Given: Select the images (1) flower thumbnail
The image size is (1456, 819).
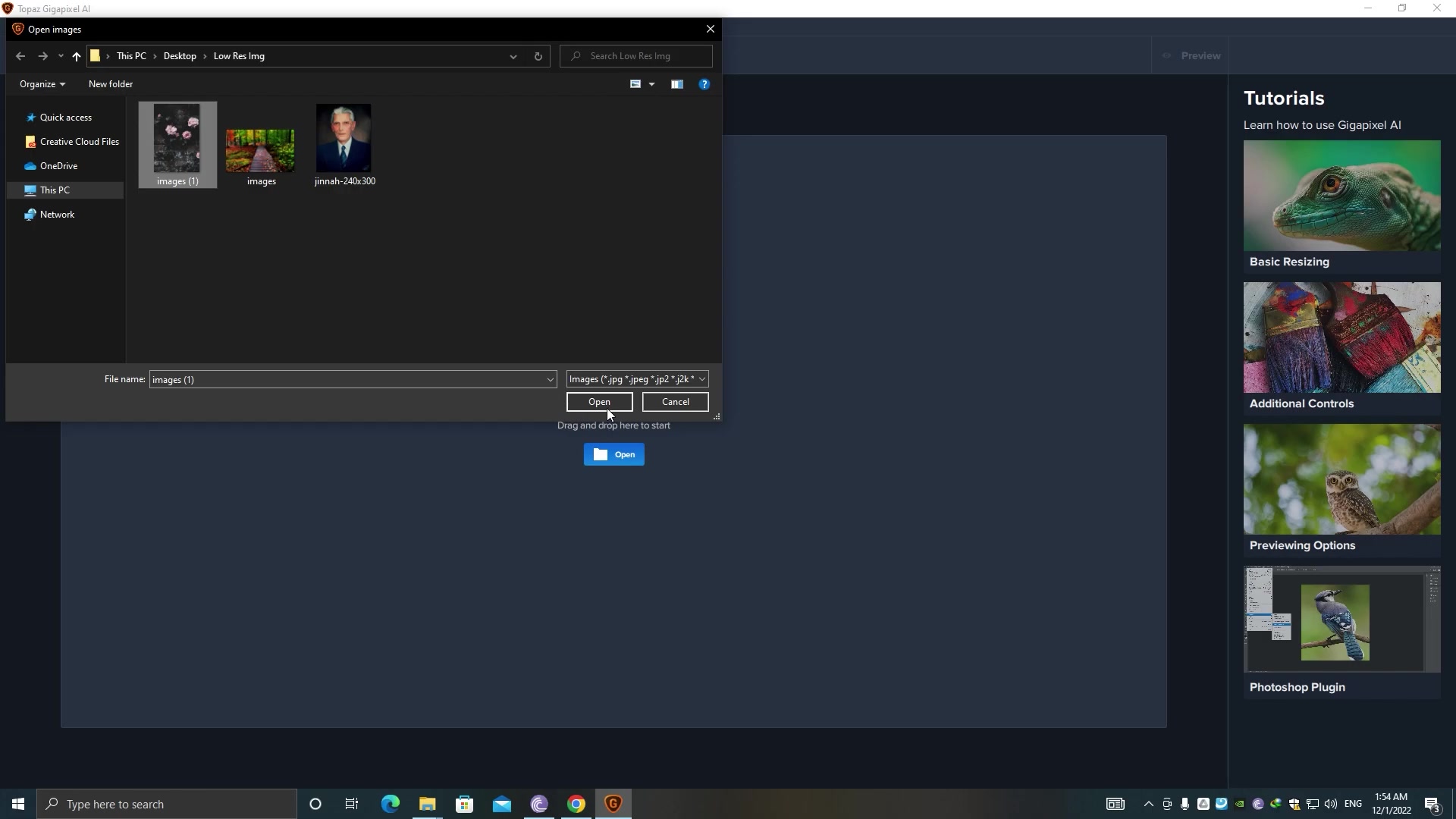Looking at the screenshot, I should click(177, 145).
